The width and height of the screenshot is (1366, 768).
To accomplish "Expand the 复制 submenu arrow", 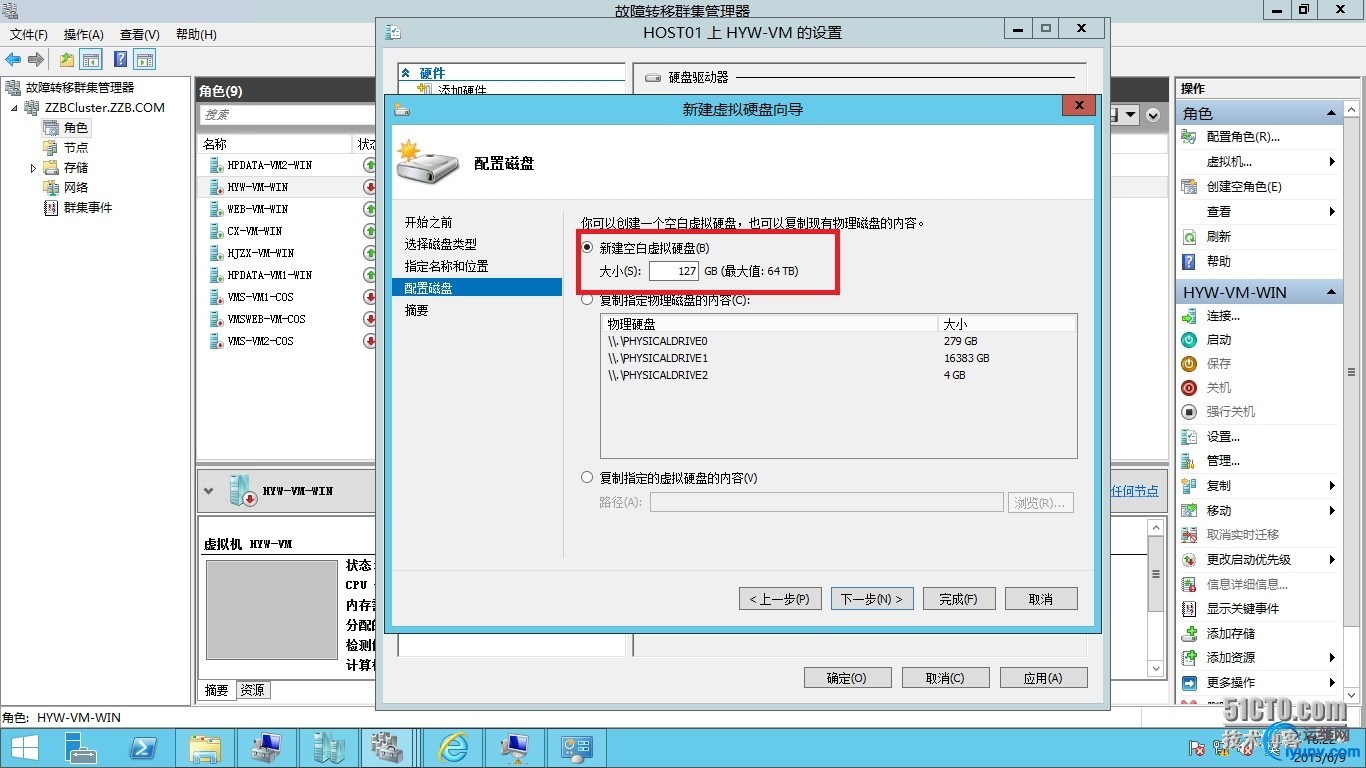I will tap(1332, 486).
